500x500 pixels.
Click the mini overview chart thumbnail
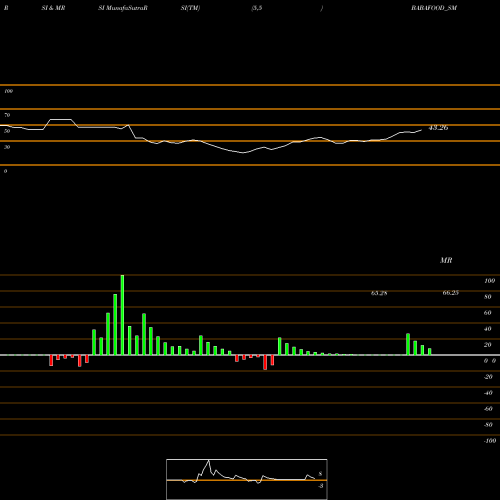pos(247,479)
